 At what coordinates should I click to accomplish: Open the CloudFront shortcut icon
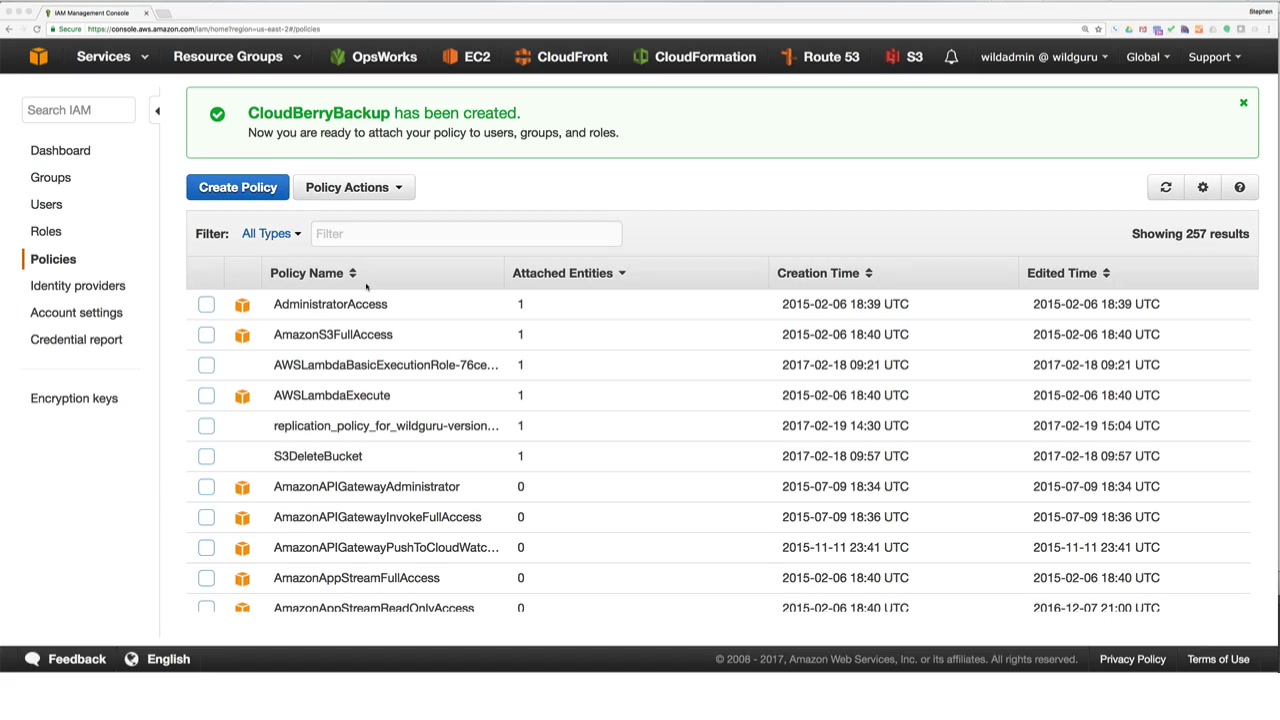[523, 57]
